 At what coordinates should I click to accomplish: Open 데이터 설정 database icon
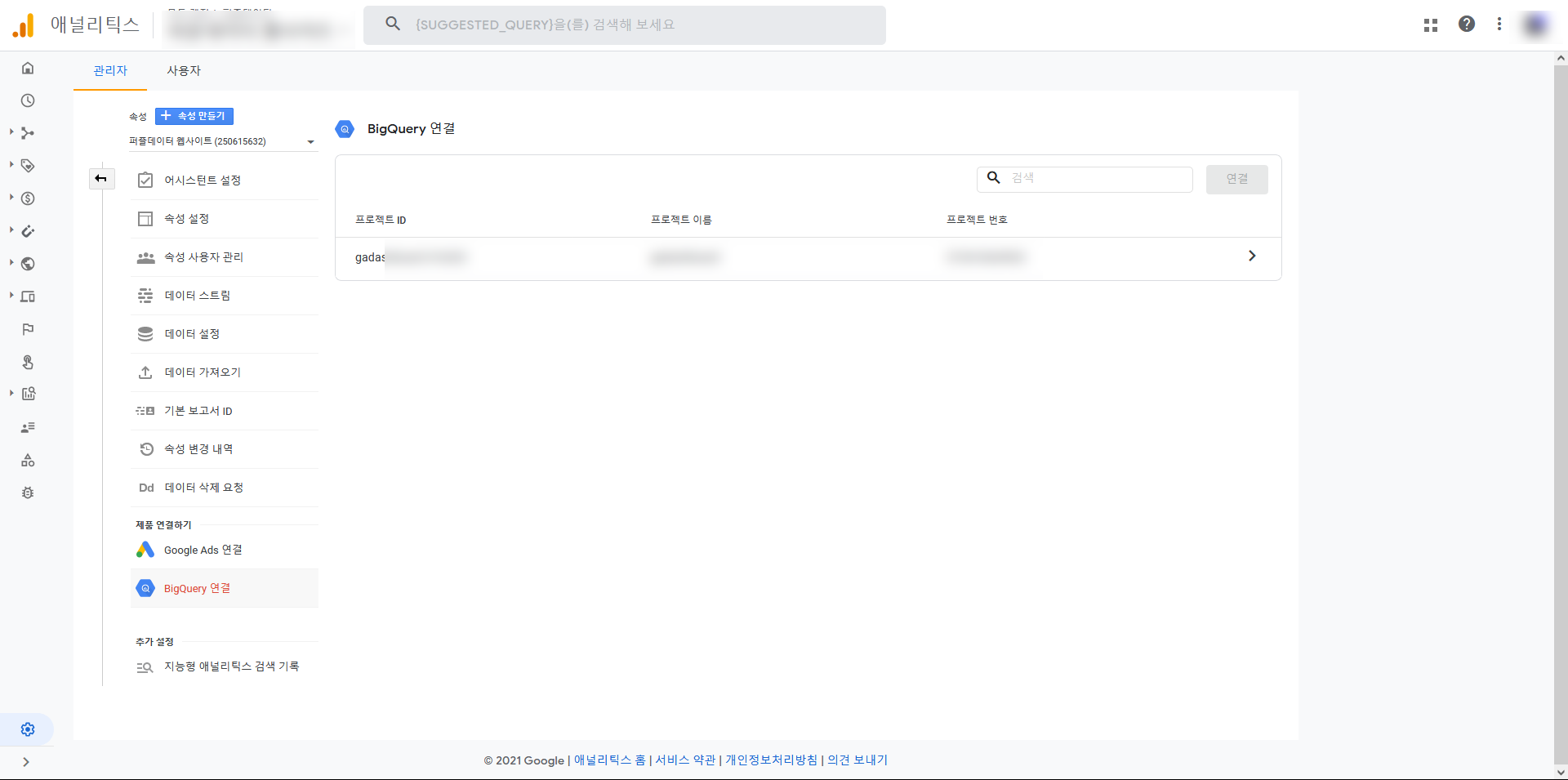[x=145, y=334]
